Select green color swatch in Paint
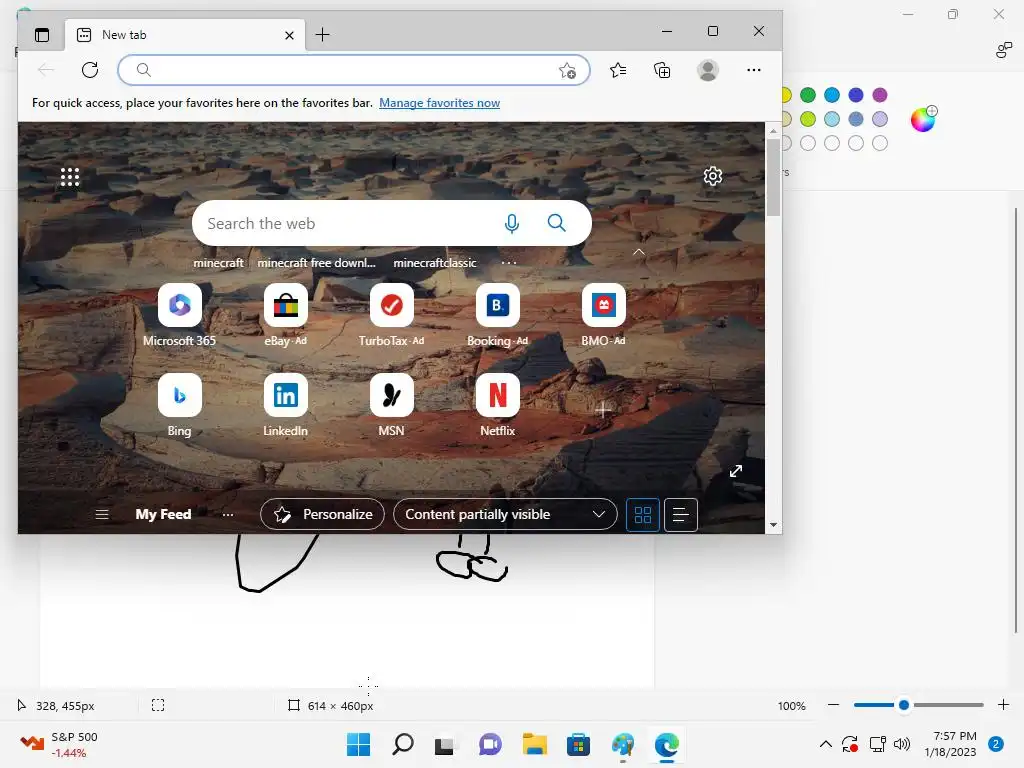The height and width of the screenshot is (768, 1024). pos(808,95)
